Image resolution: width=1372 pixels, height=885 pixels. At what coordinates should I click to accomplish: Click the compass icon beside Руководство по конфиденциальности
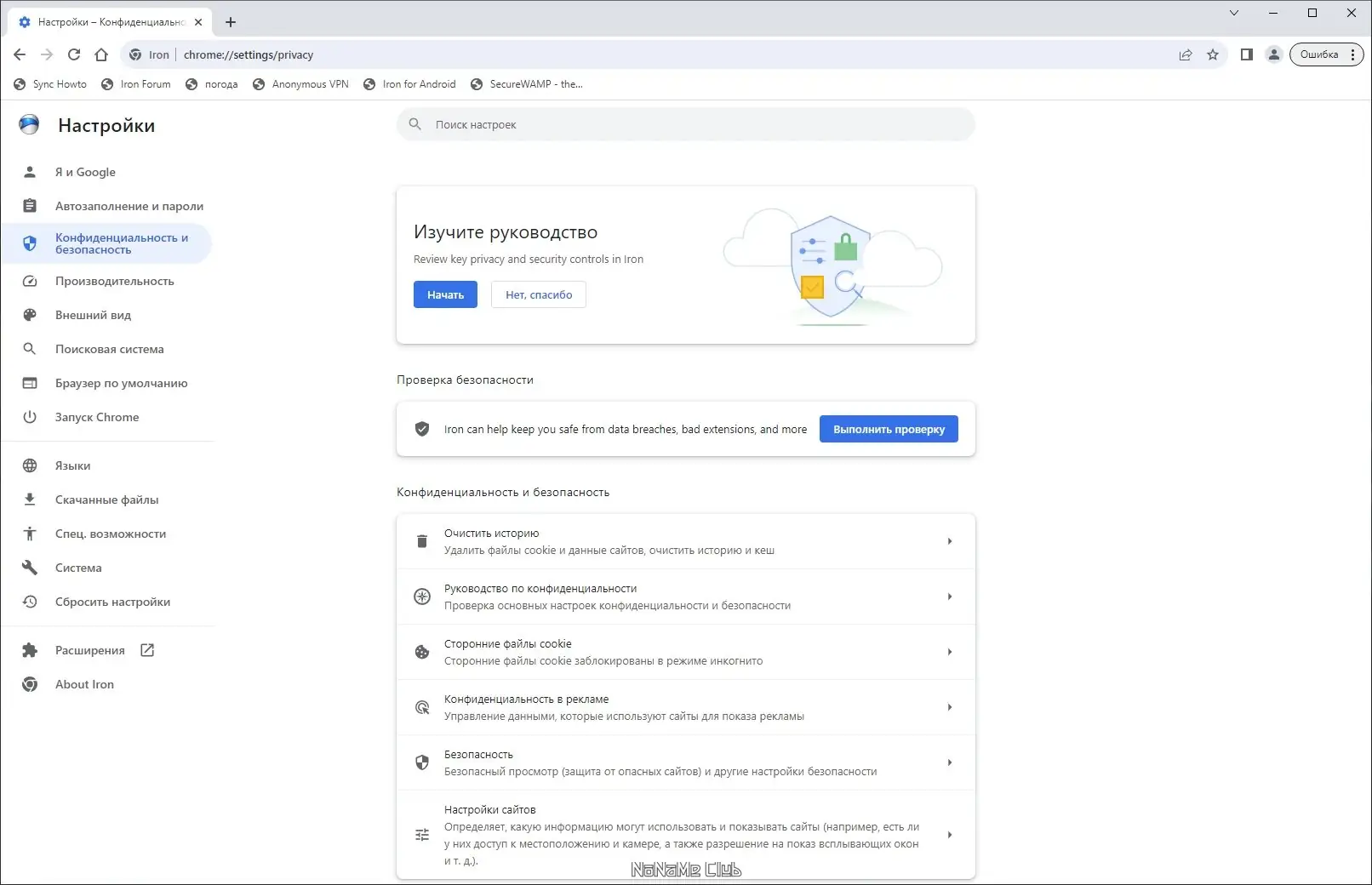click(x=422, y=597)
